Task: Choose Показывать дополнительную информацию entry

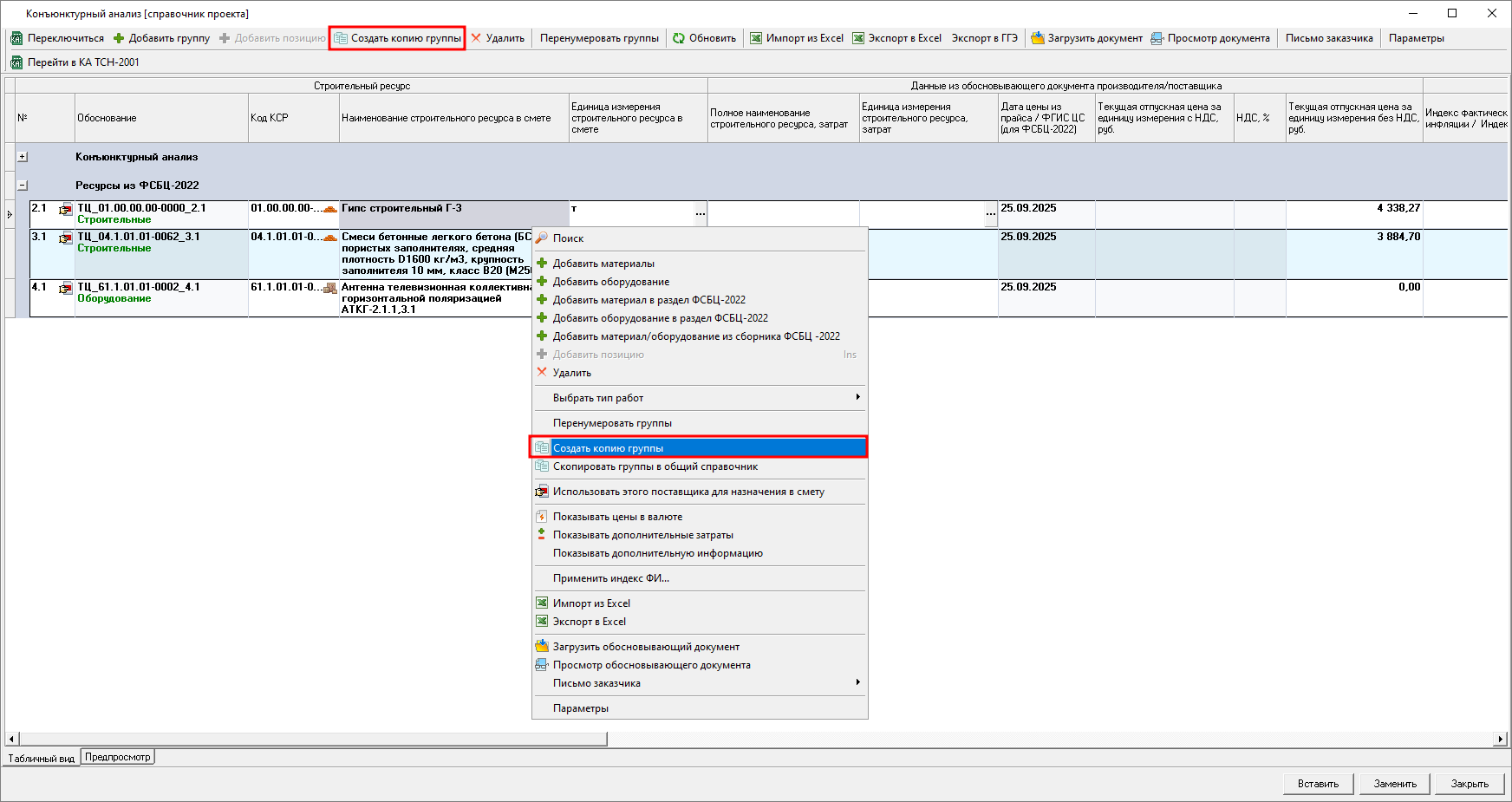Action: (699, 552)
